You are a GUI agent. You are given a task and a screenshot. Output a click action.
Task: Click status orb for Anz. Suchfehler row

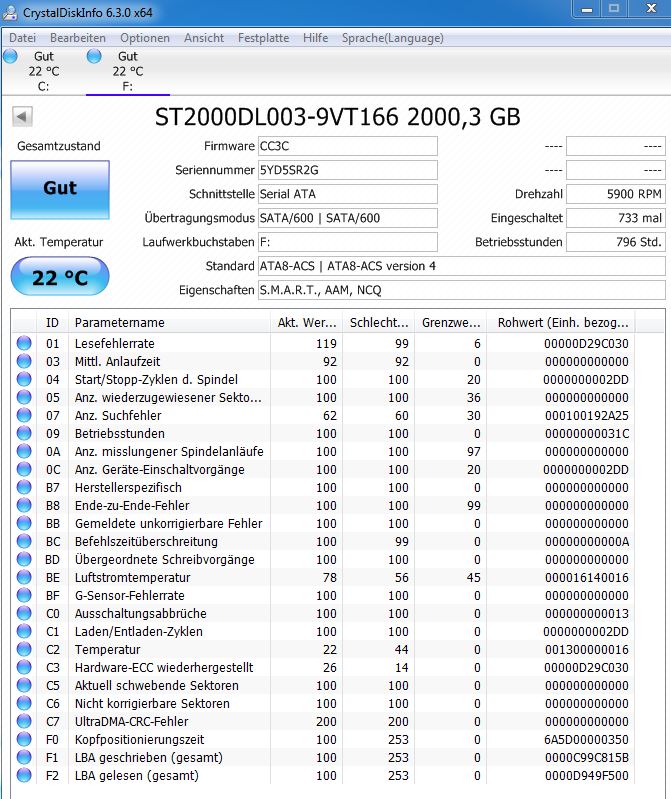pos(24,415)
